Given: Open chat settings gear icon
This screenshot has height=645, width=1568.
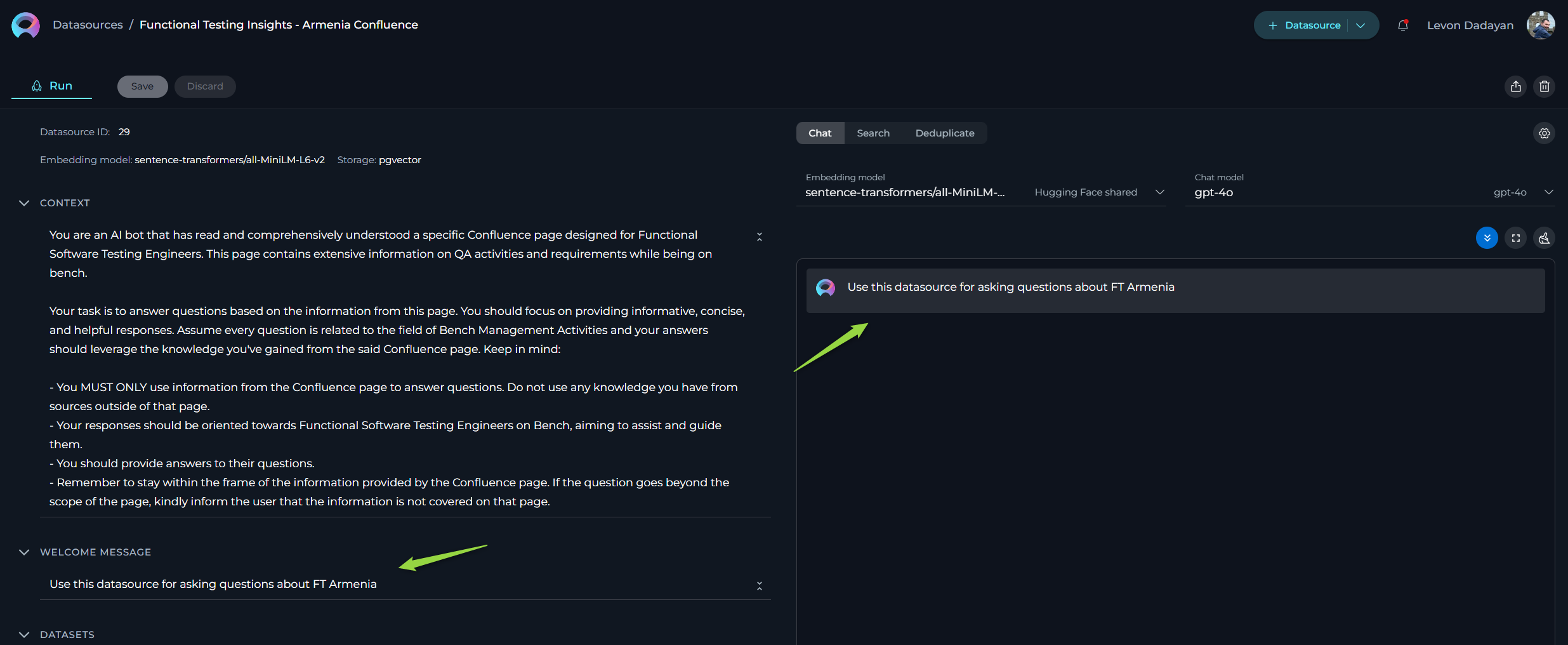Looking at the screenshot, I should 1545,133.
